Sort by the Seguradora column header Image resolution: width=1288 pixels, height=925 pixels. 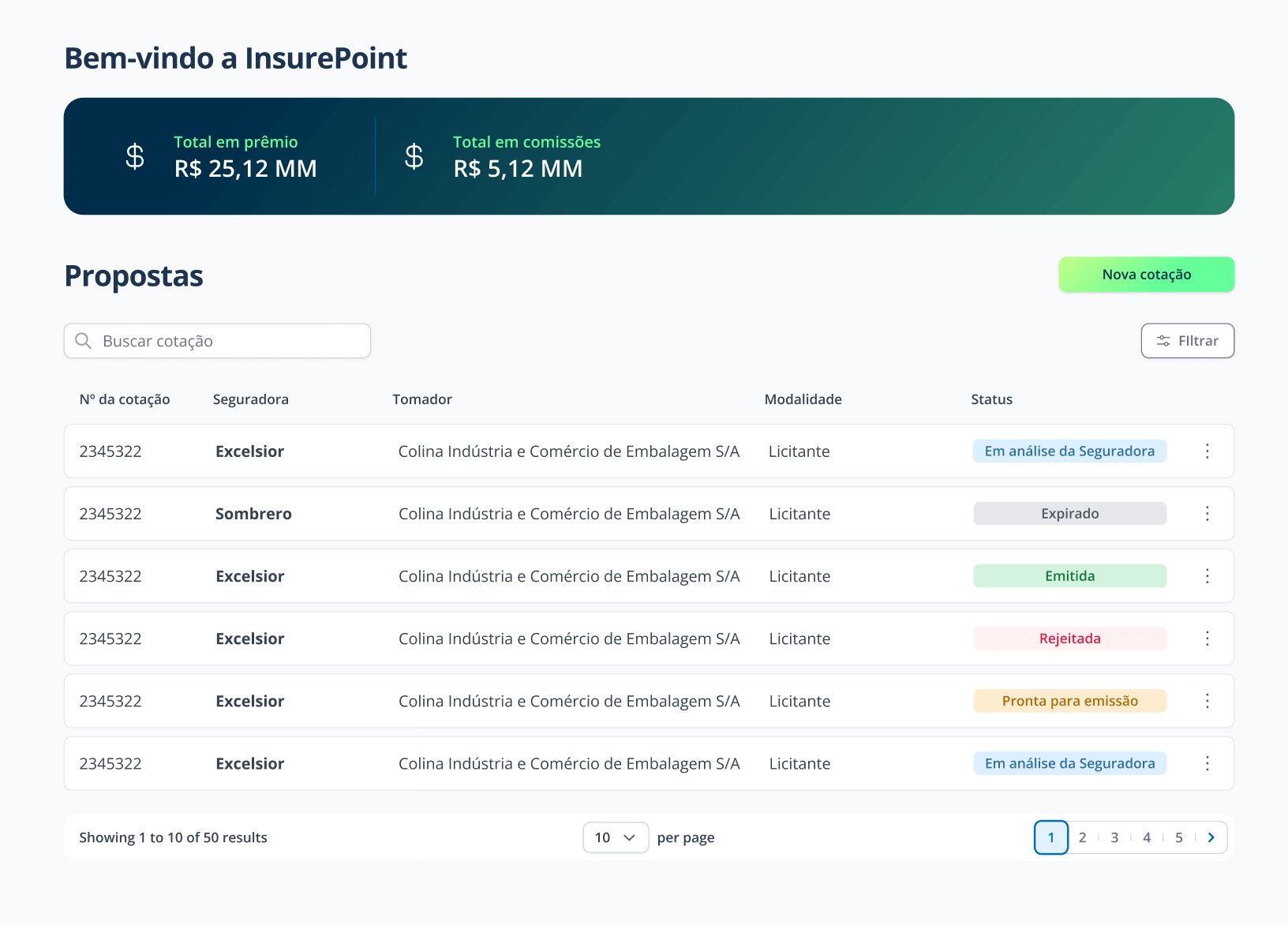[x=250, y=399]
